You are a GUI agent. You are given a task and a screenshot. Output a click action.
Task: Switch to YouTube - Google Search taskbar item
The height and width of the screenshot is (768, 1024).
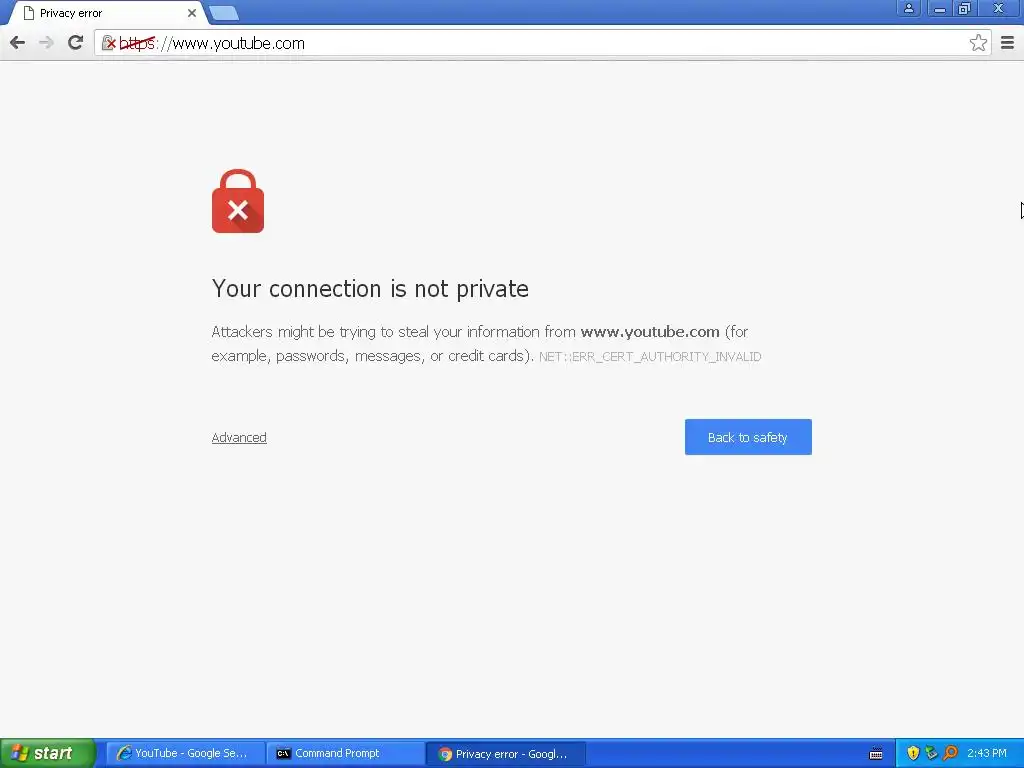tap(185, 754)
